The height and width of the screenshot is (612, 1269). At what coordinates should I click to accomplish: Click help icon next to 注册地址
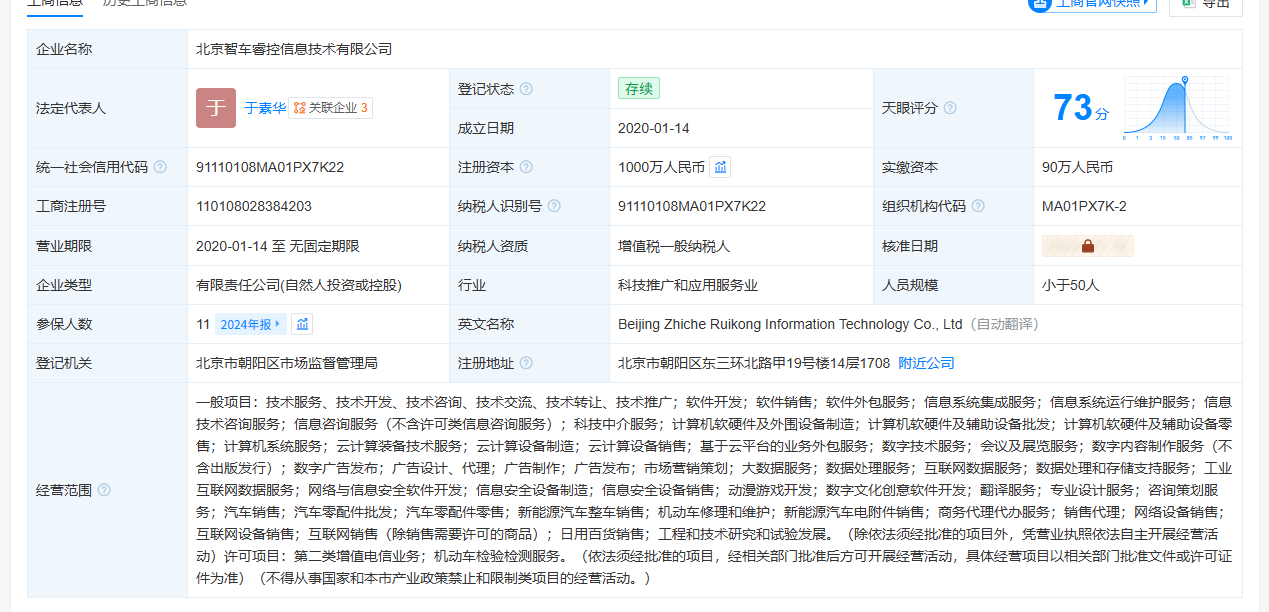pos(526,363)
